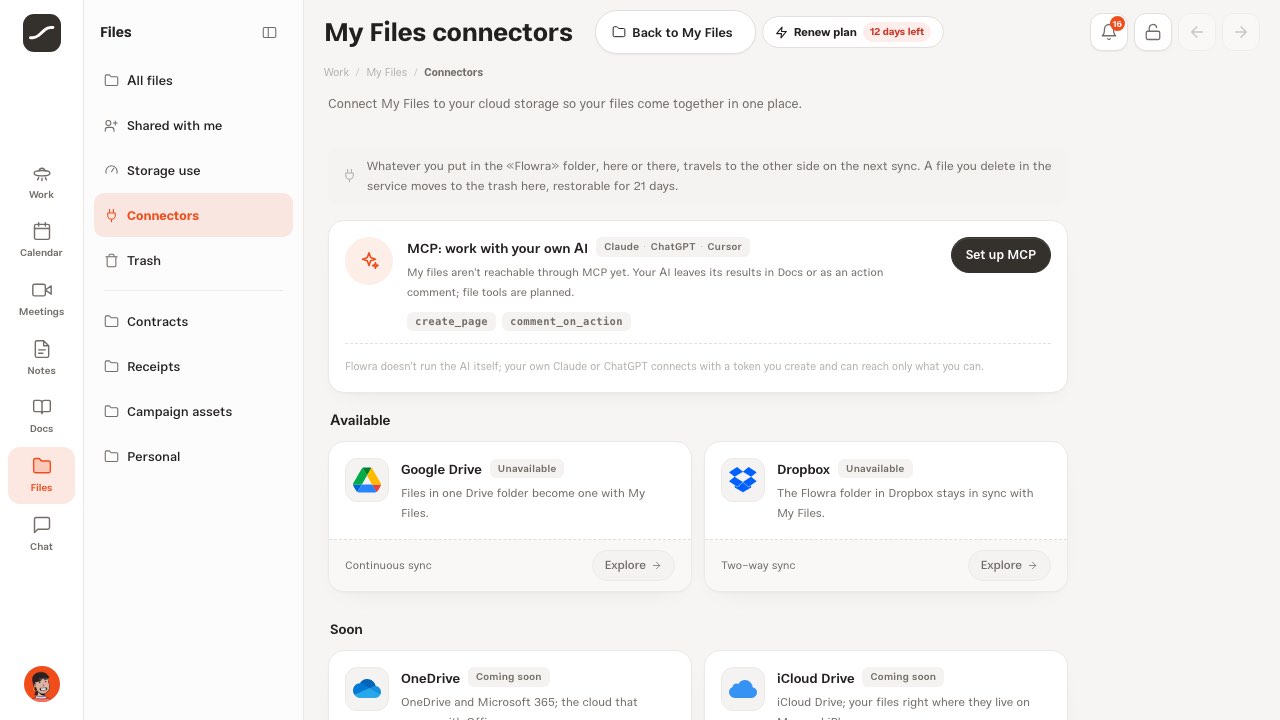Screen dimensions: 1280x720
Task: Navigate back with left arrow
Action: (1197, 32)
